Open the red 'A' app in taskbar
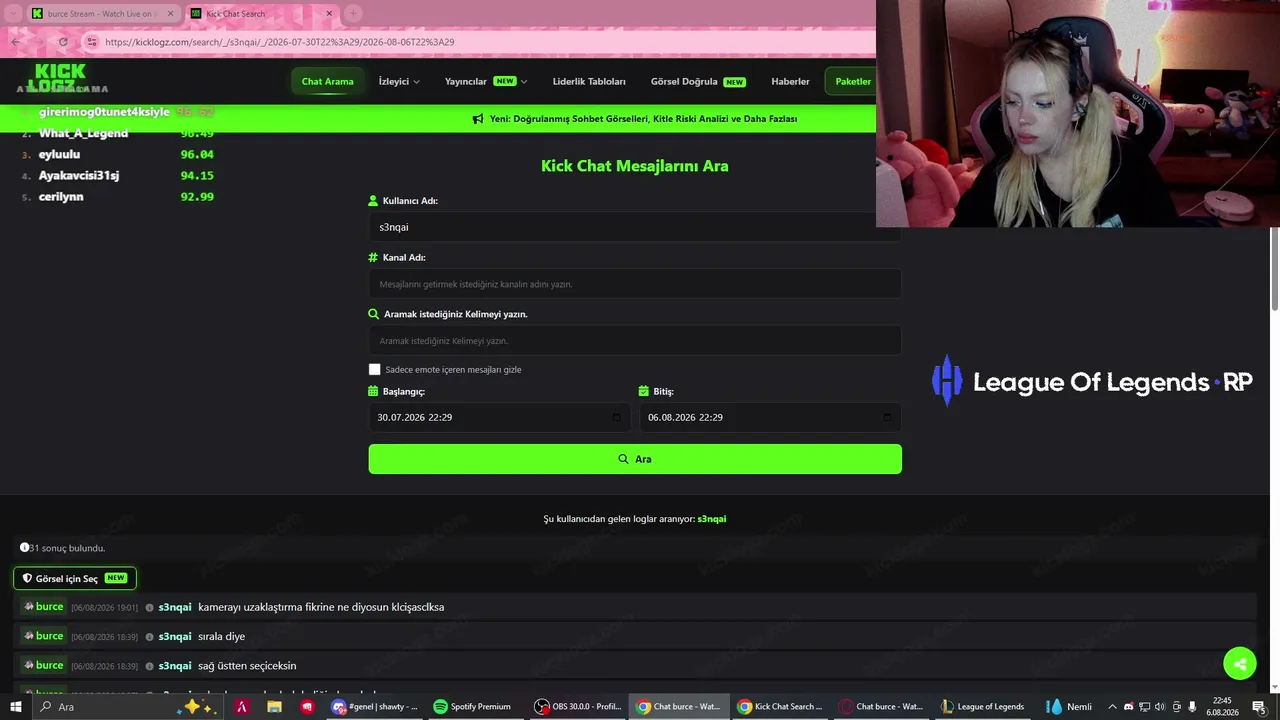The height and width of the screenshot is (720, 1280). pos(241,707)
